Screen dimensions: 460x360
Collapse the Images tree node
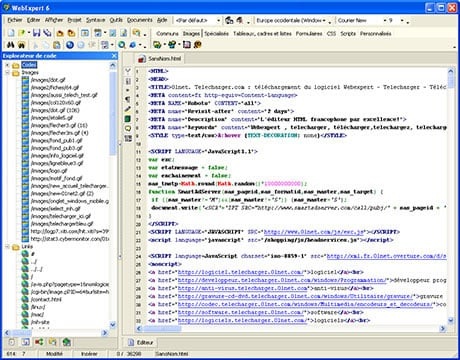[7, 73]
